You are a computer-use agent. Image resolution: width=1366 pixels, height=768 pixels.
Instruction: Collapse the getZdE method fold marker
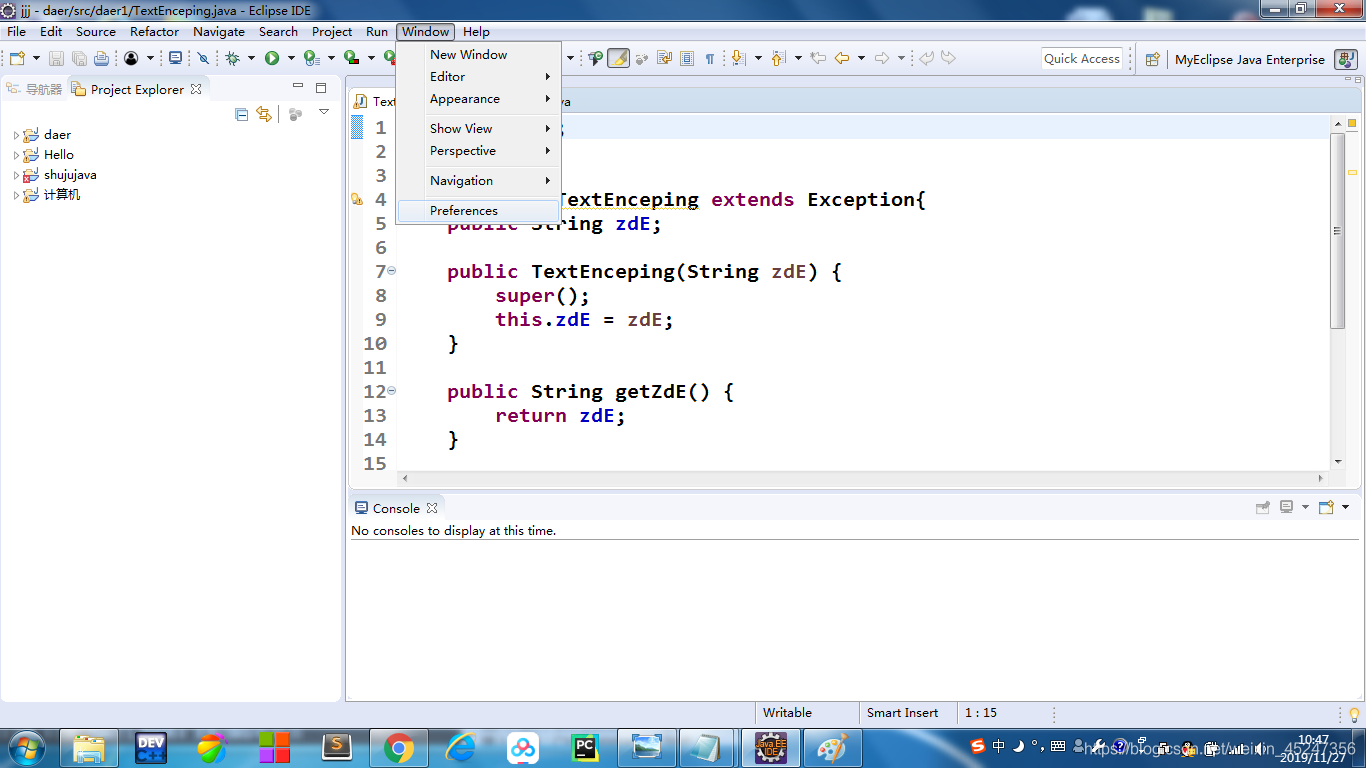[391, 390]
